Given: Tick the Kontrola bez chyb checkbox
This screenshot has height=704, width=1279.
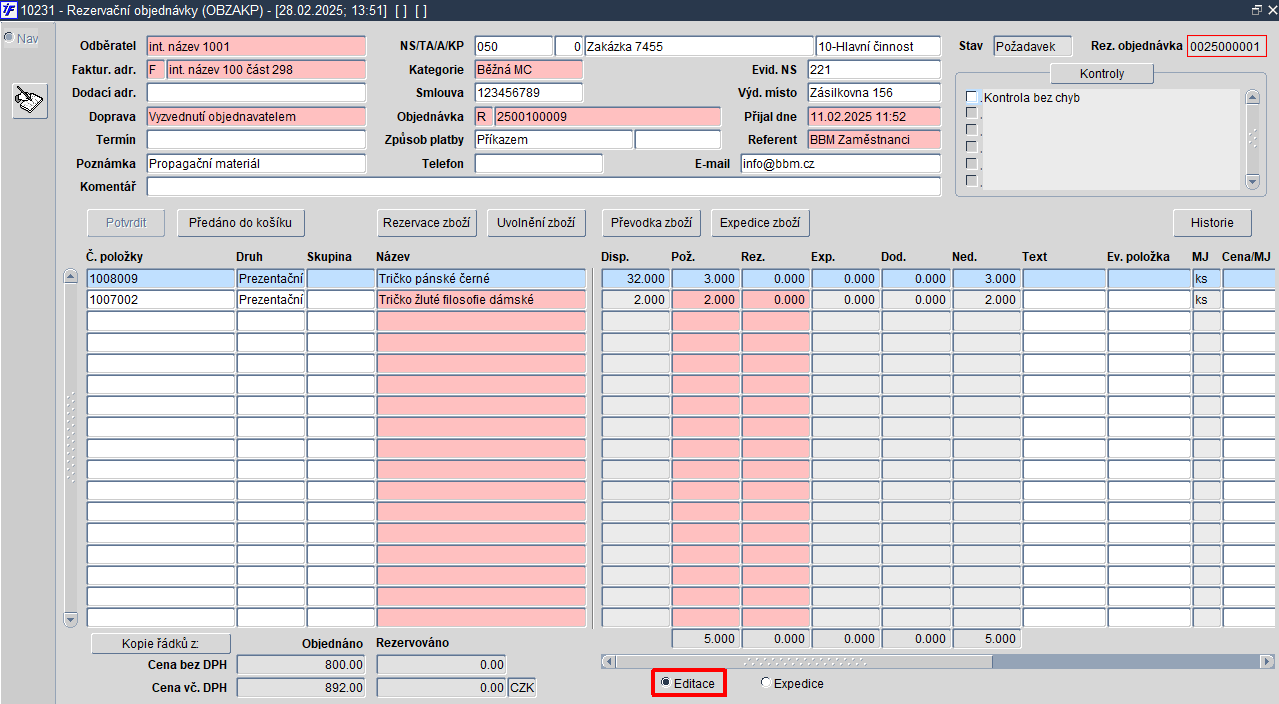Looking at the screenshot, I should pos(971,97).
